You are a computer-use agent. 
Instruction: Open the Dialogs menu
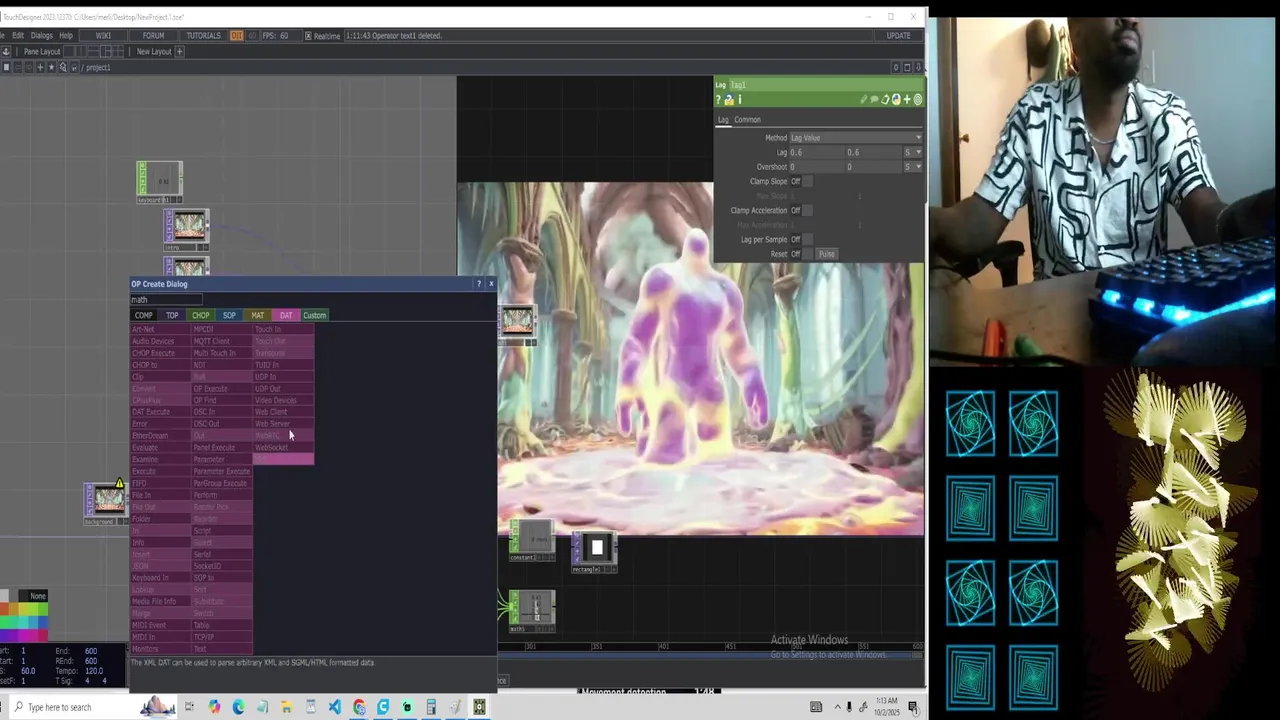pos(41,35)
